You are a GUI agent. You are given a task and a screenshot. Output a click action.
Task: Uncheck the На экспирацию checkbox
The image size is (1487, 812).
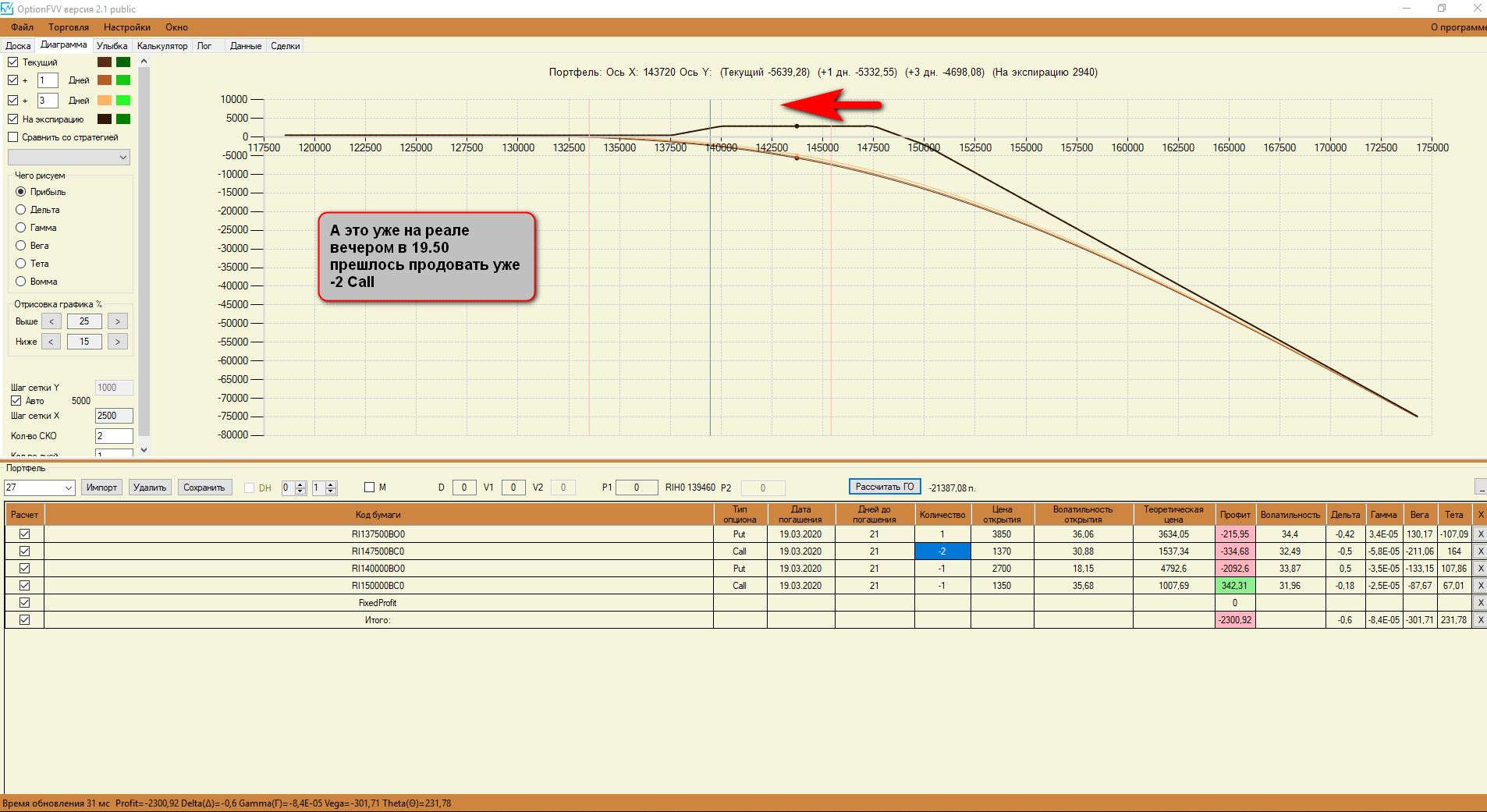click(13, 119)
